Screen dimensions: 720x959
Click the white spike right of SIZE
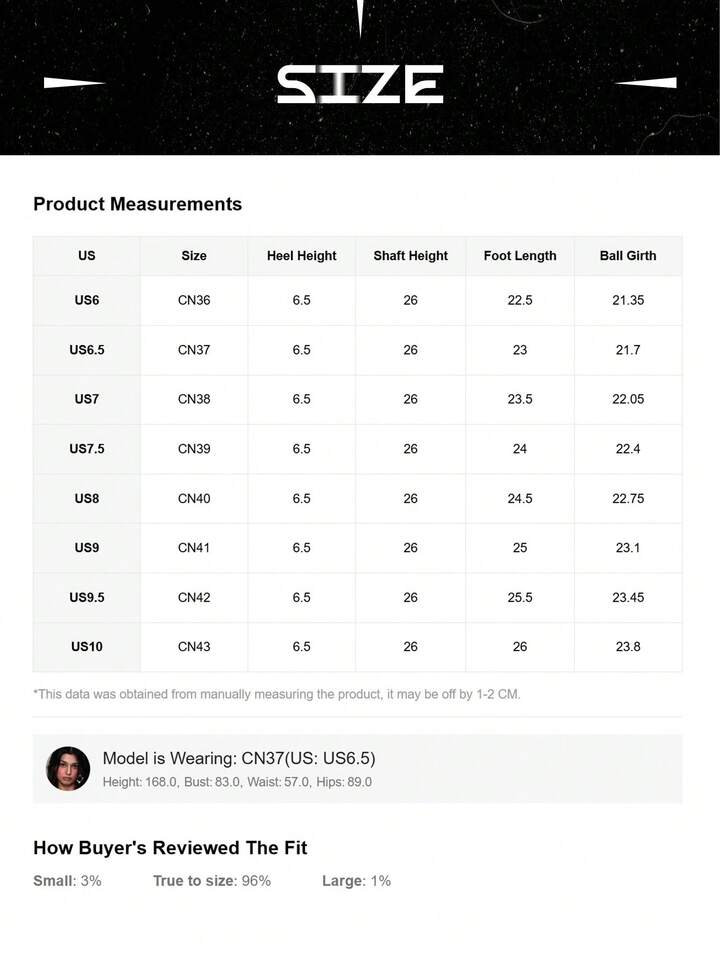click(x=645, y=83)
